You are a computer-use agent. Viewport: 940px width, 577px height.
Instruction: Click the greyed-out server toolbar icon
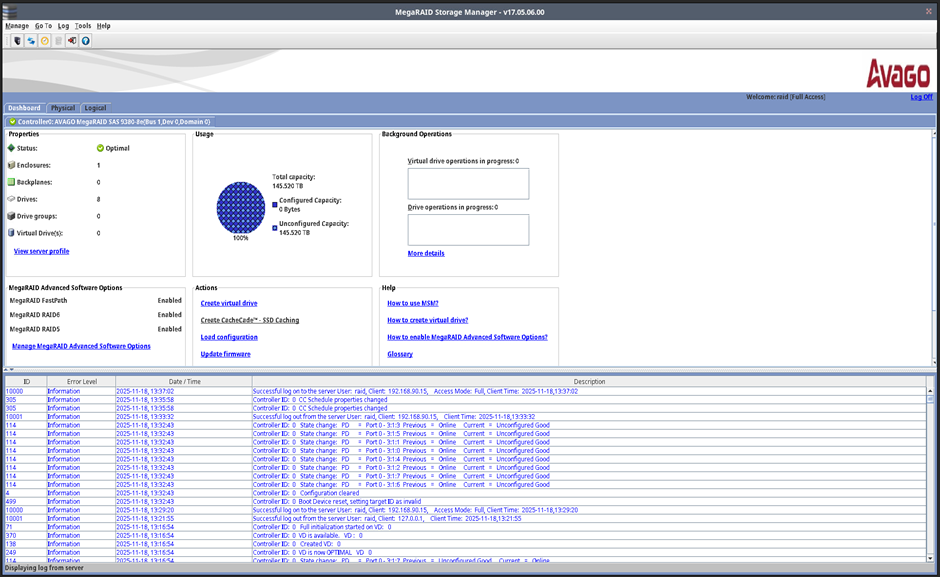(58, 41)
